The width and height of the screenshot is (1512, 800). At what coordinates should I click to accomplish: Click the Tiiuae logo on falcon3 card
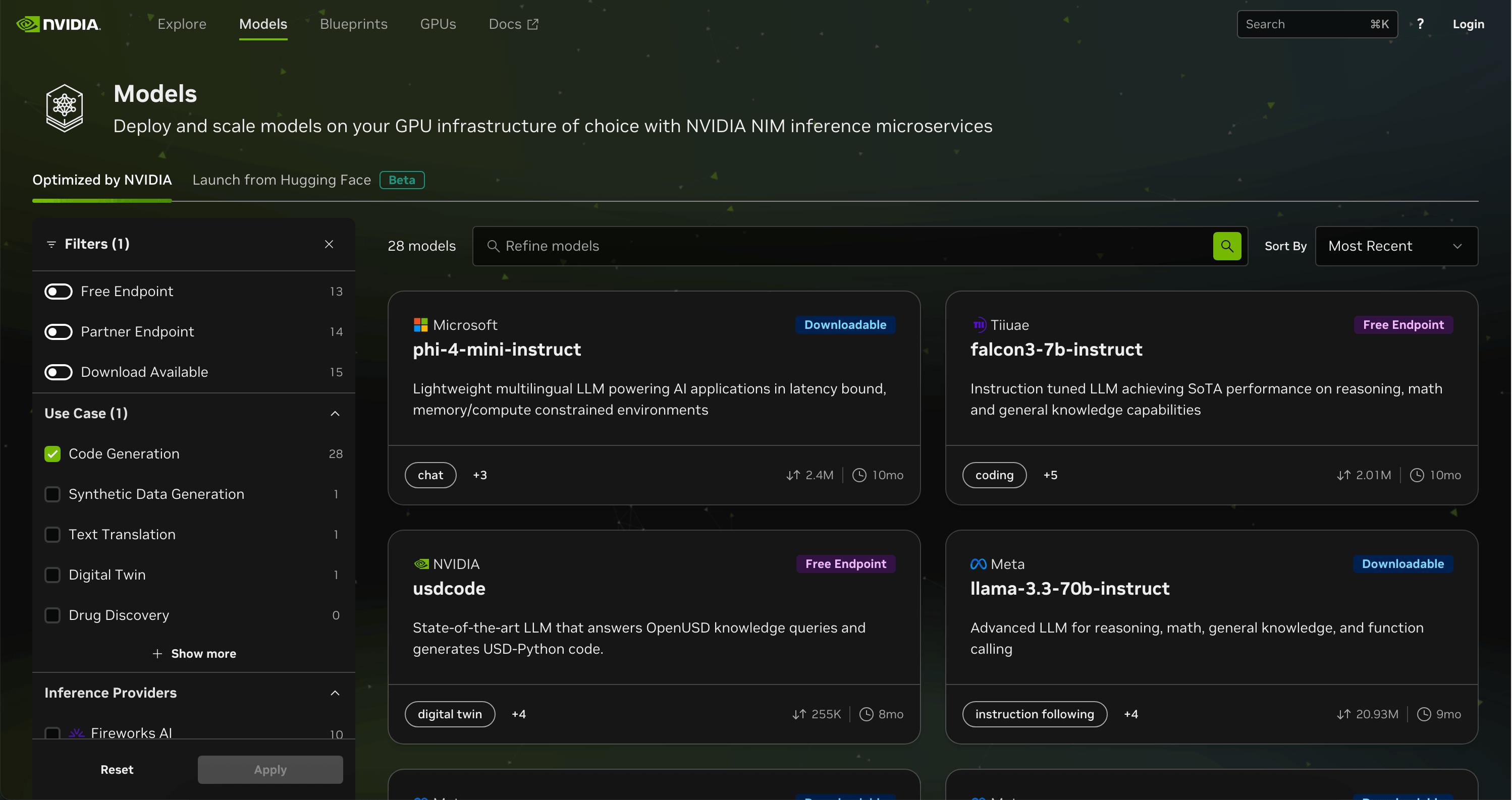click(979, 325)
